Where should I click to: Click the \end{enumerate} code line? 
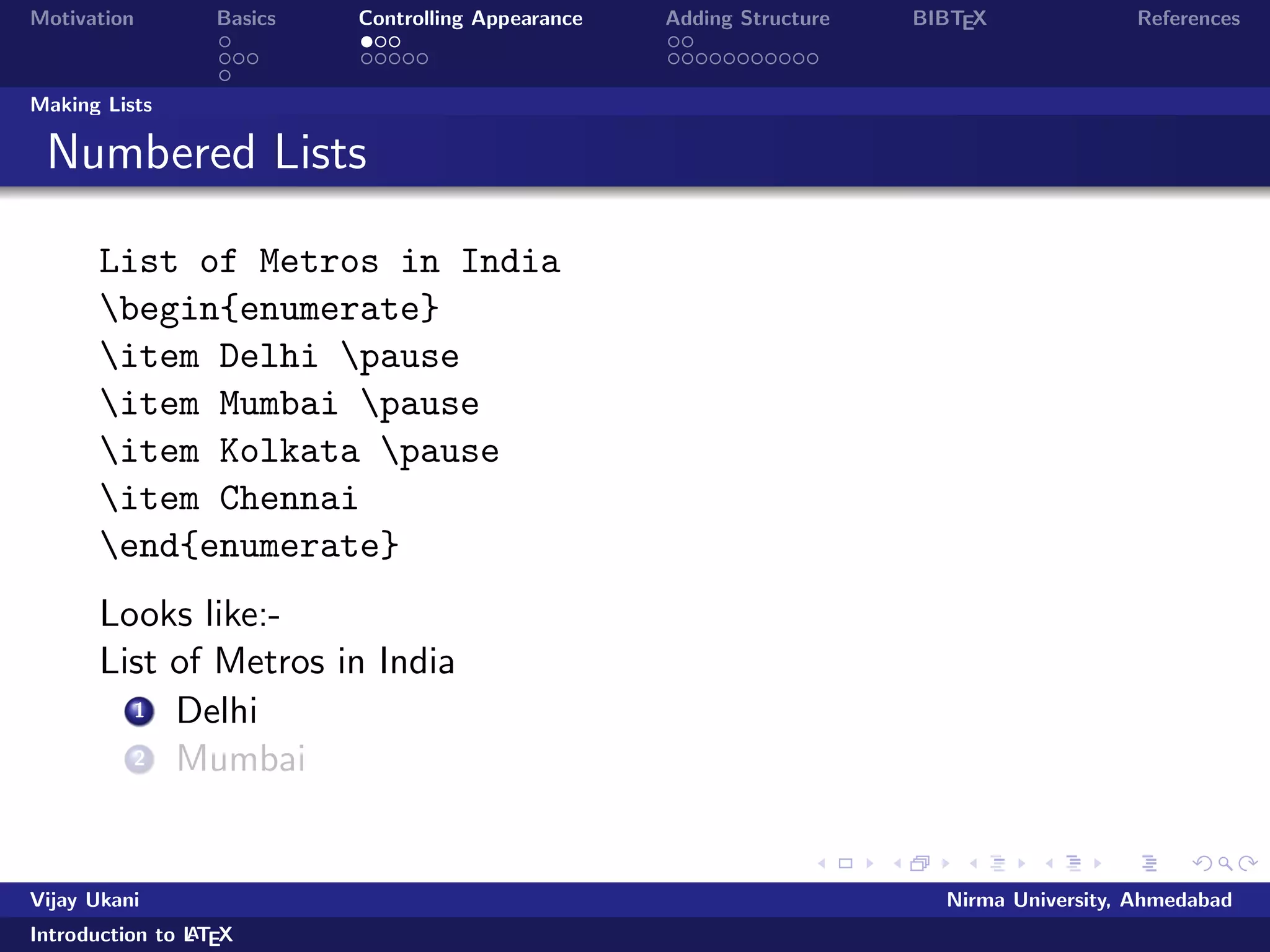pos(249,545)
